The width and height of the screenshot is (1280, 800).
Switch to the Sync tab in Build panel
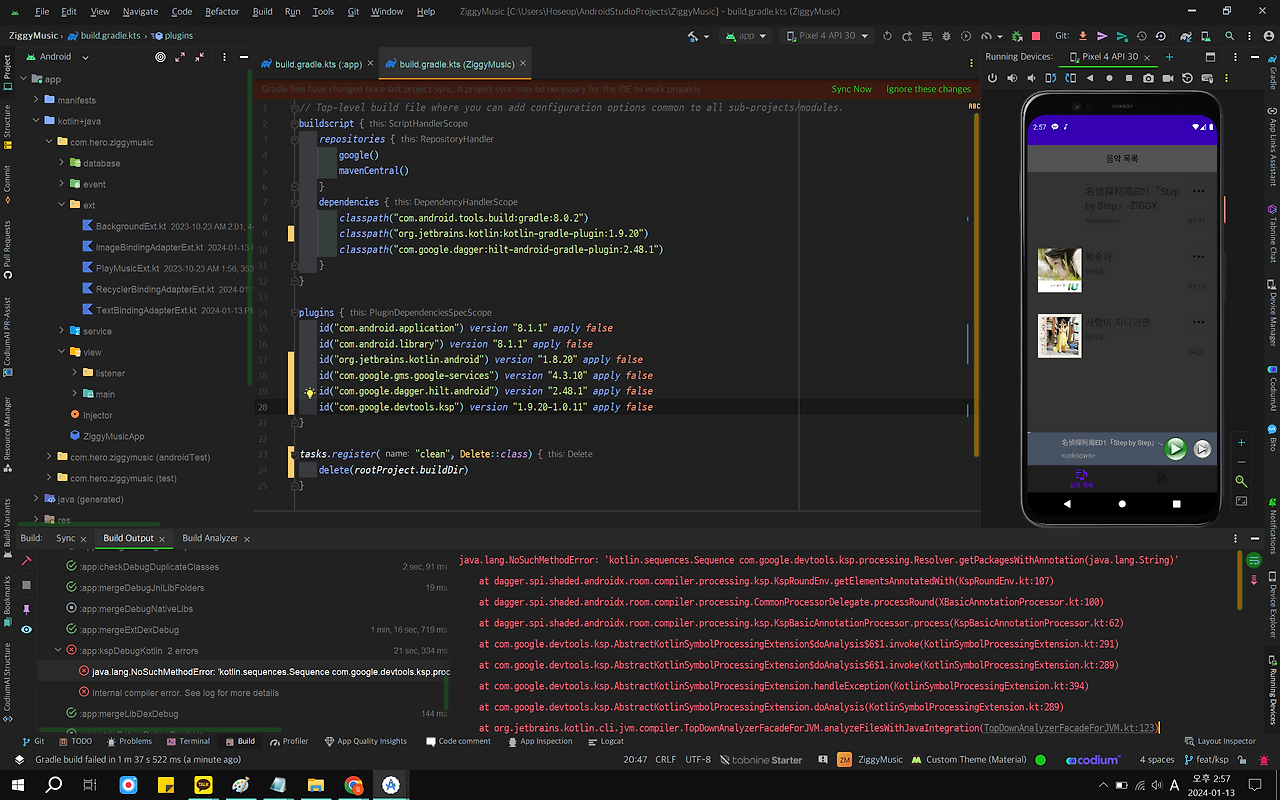coord(66,538)
